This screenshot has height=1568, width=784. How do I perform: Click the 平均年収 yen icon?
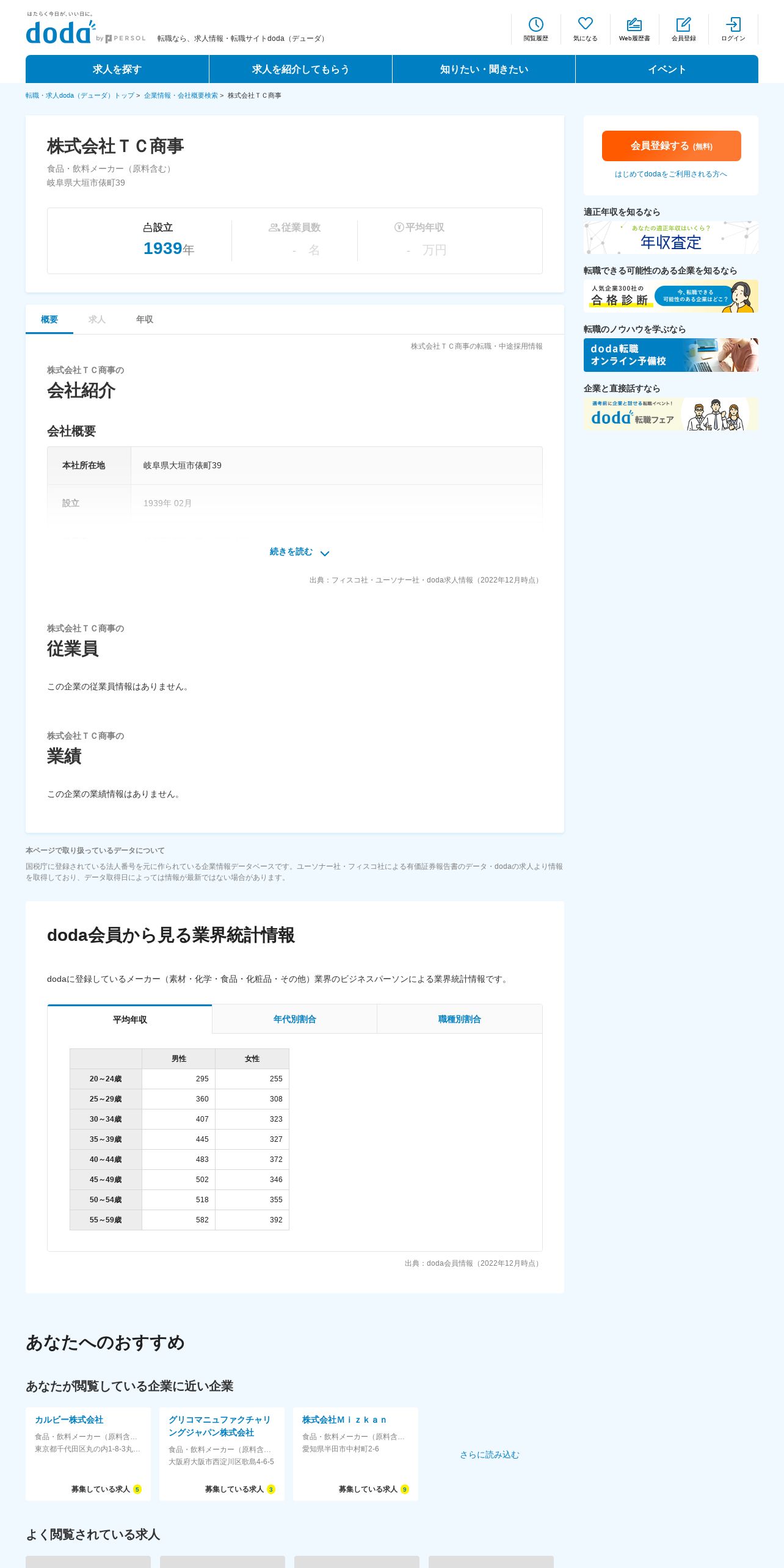[399, 227]
